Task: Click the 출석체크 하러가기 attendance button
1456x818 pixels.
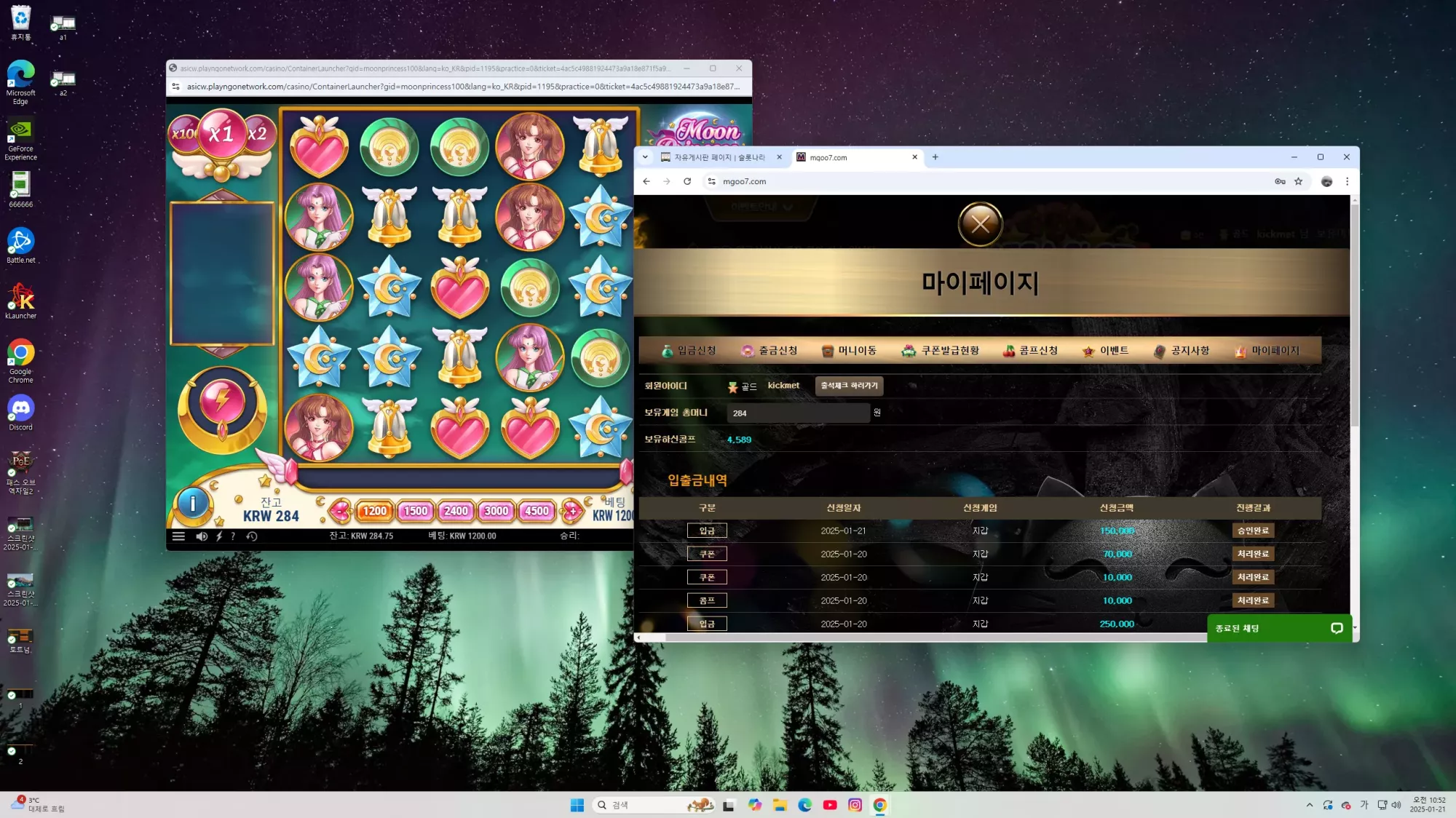Action: pos(849,386)
